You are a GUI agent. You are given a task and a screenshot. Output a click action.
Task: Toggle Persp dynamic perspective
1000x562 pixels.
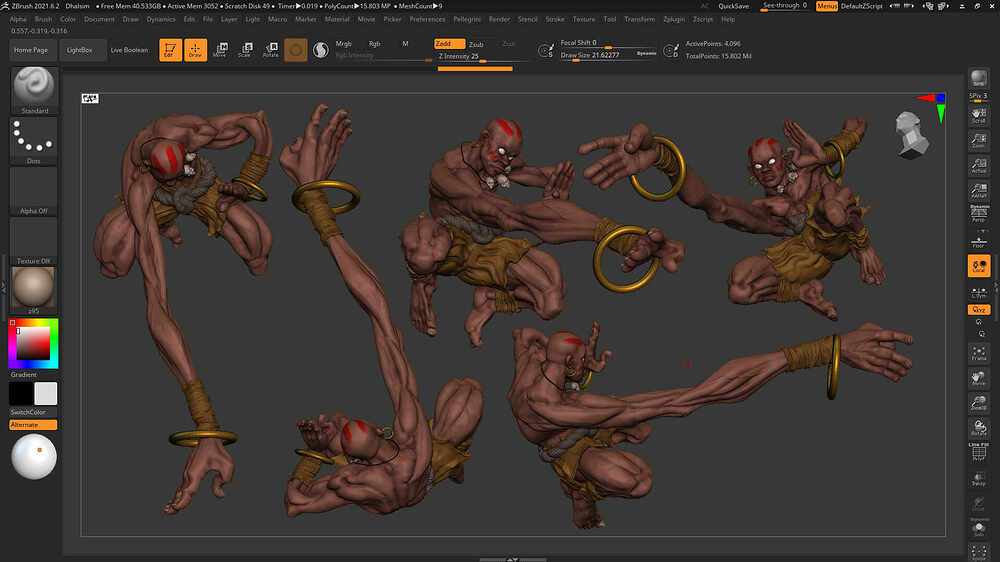point(978,214)
